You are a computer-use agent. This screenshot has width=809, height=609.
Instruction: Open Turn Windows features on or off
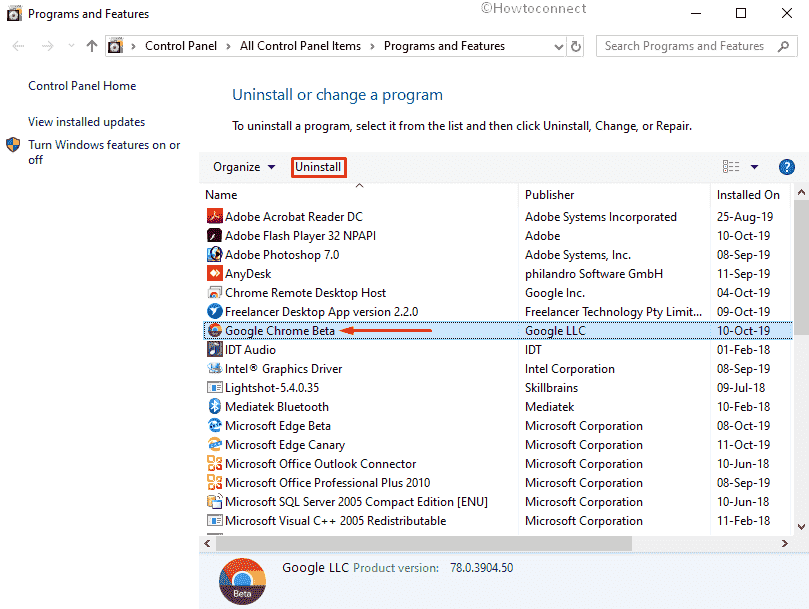(104, 152)
